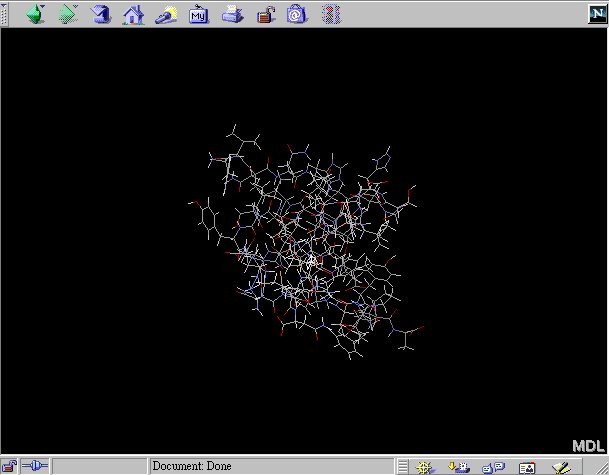Toggle the online/offline connection icon
Viewport: 609px width, 475px height.
pos(35,466)
